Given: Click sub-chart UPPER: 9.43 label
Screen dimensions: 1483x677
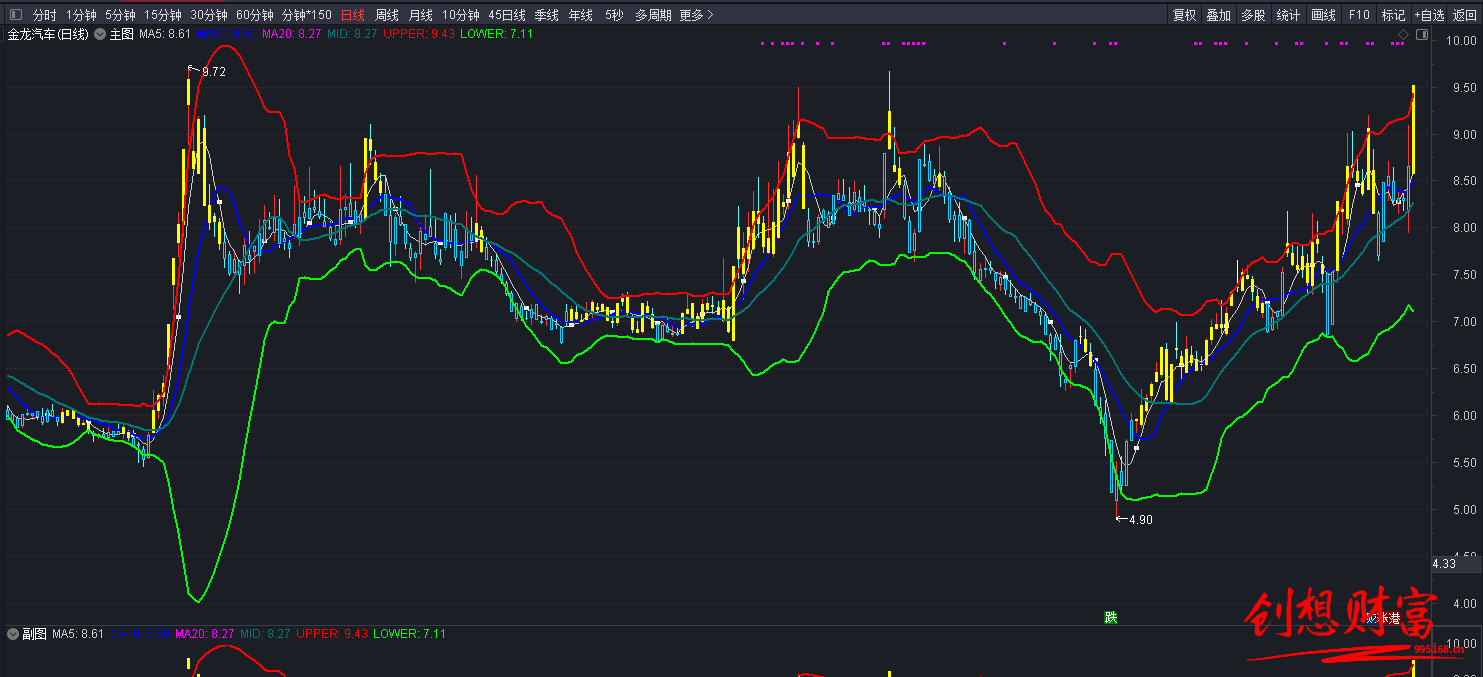Looking at the screenshot, I should pyautogui.click(x=332, y=634).
